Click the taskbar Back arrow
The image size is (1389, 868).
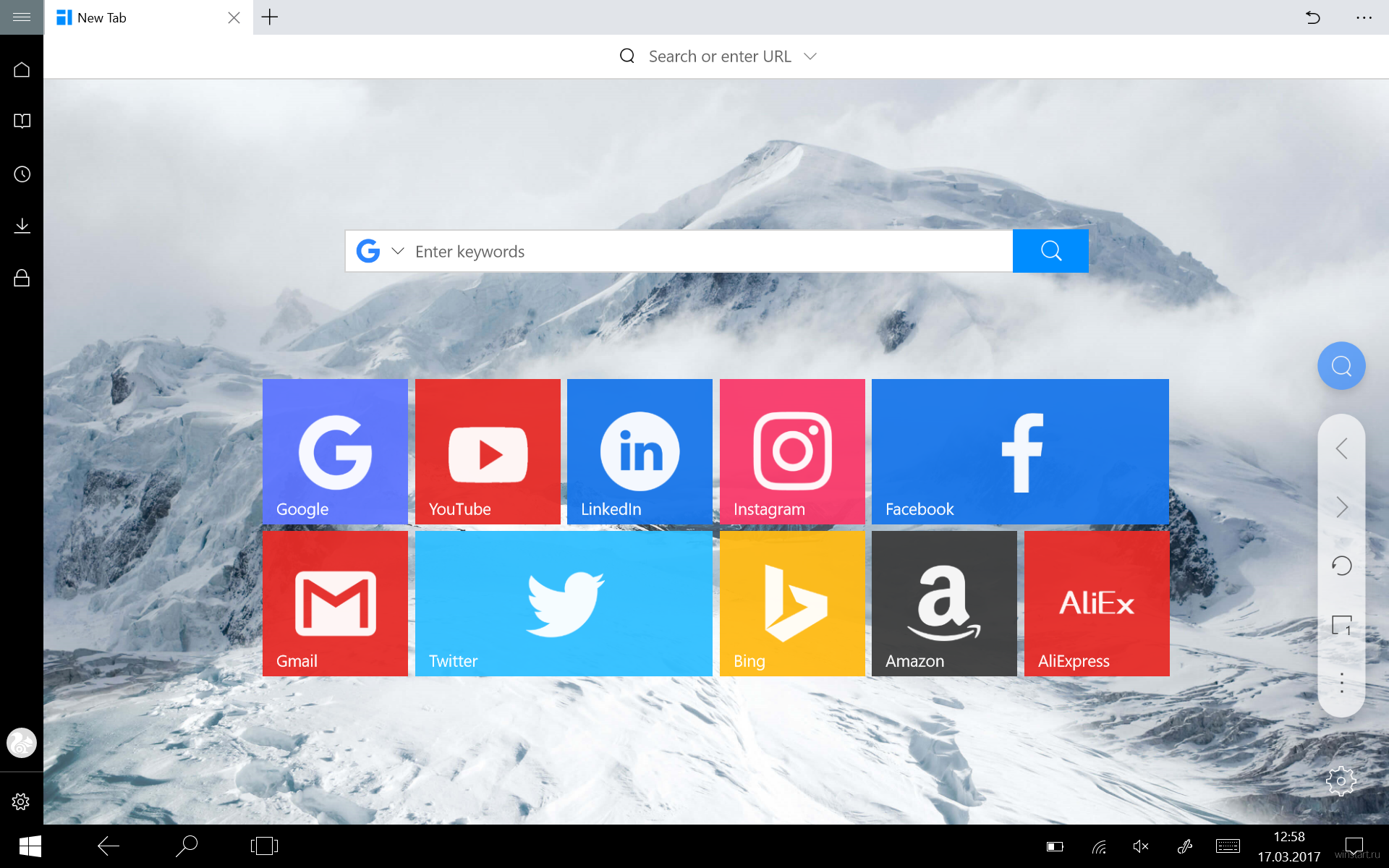109,846
